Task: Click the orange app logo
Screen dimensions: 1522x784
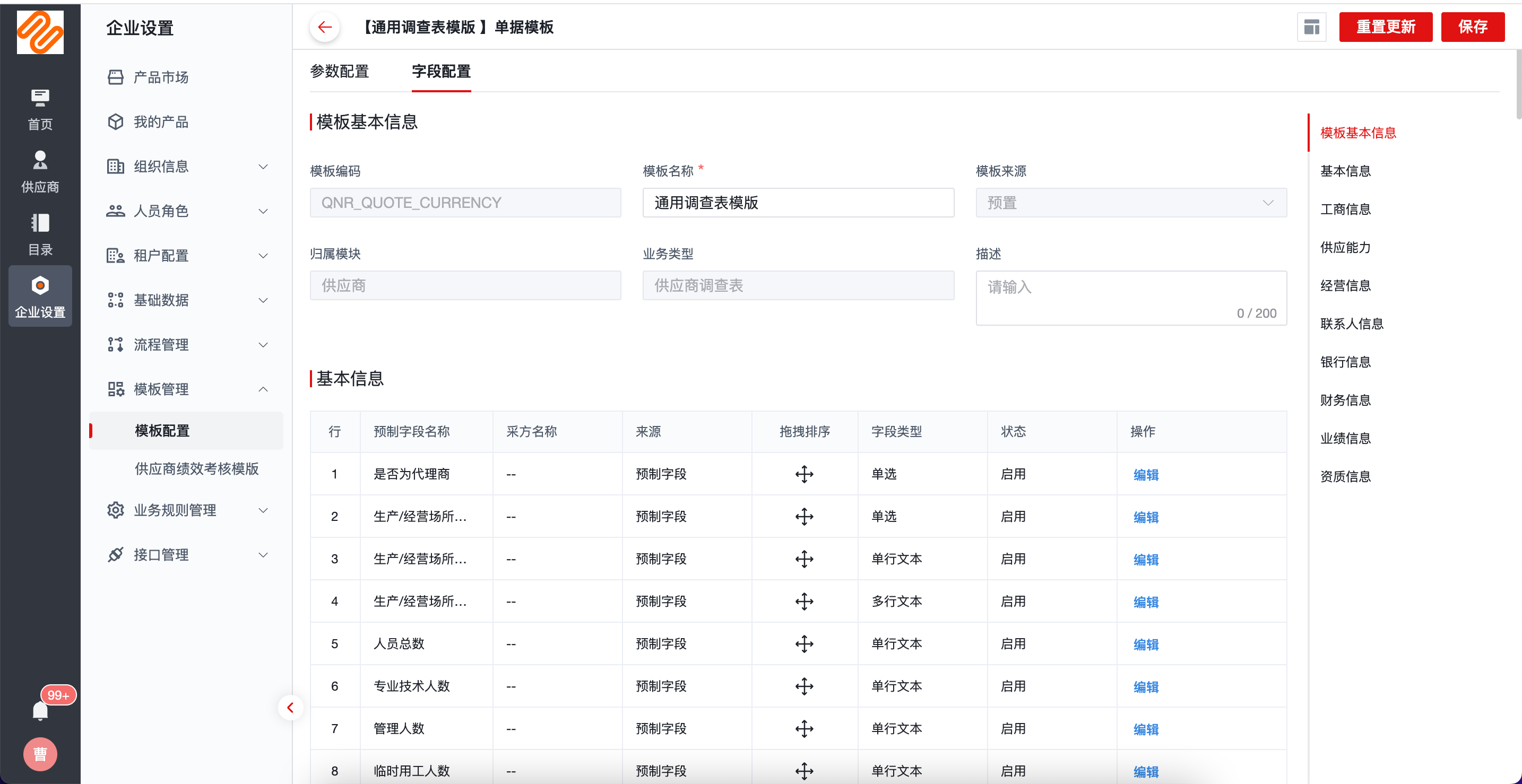Action: (40, 32)
